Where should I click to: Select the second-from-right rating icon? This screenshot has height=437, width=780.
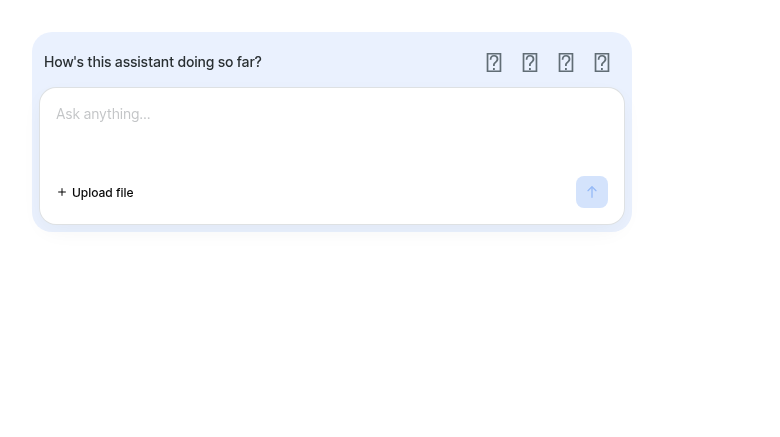[x=566, y=63]
